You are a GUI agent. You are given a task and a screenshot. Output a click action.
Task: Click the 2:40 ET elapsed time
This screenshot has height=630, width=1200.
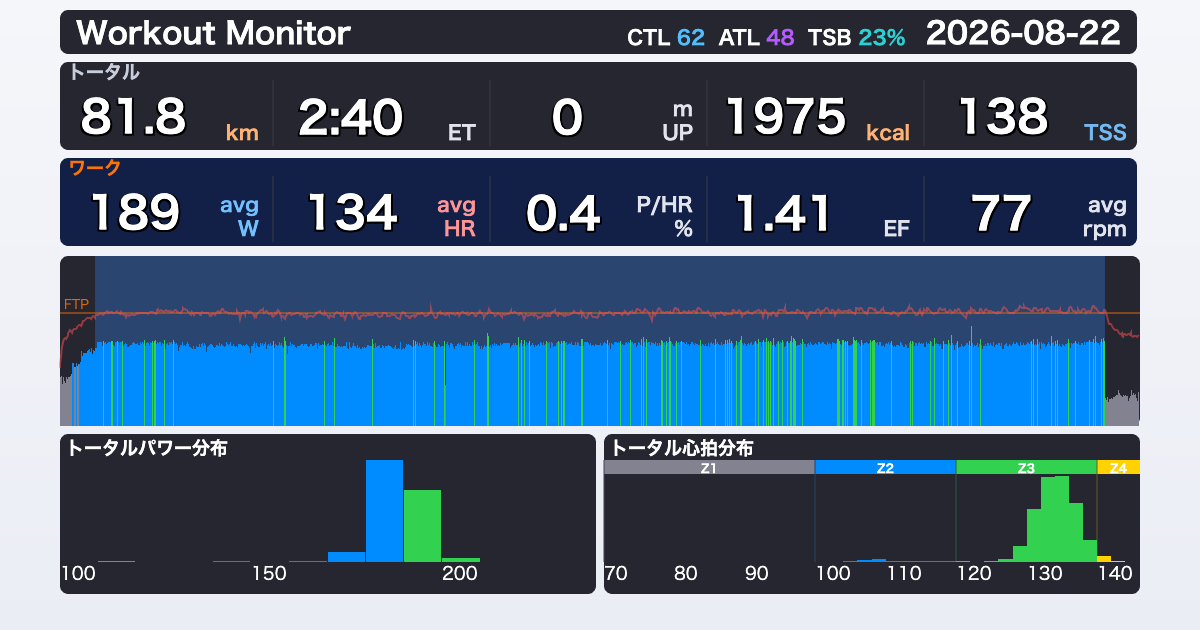point(387,116)
